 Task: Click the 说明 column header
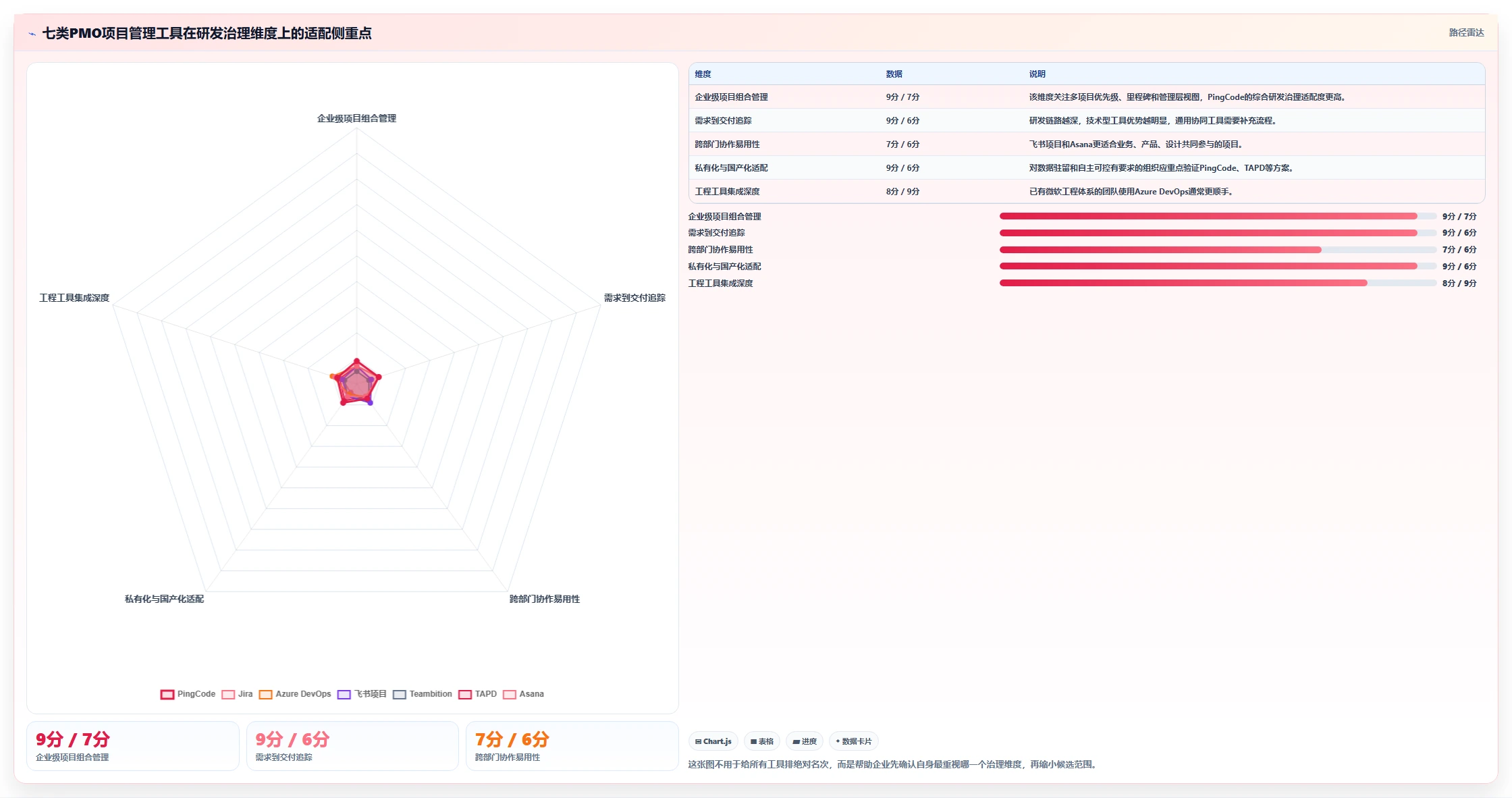coord(1037,74)
